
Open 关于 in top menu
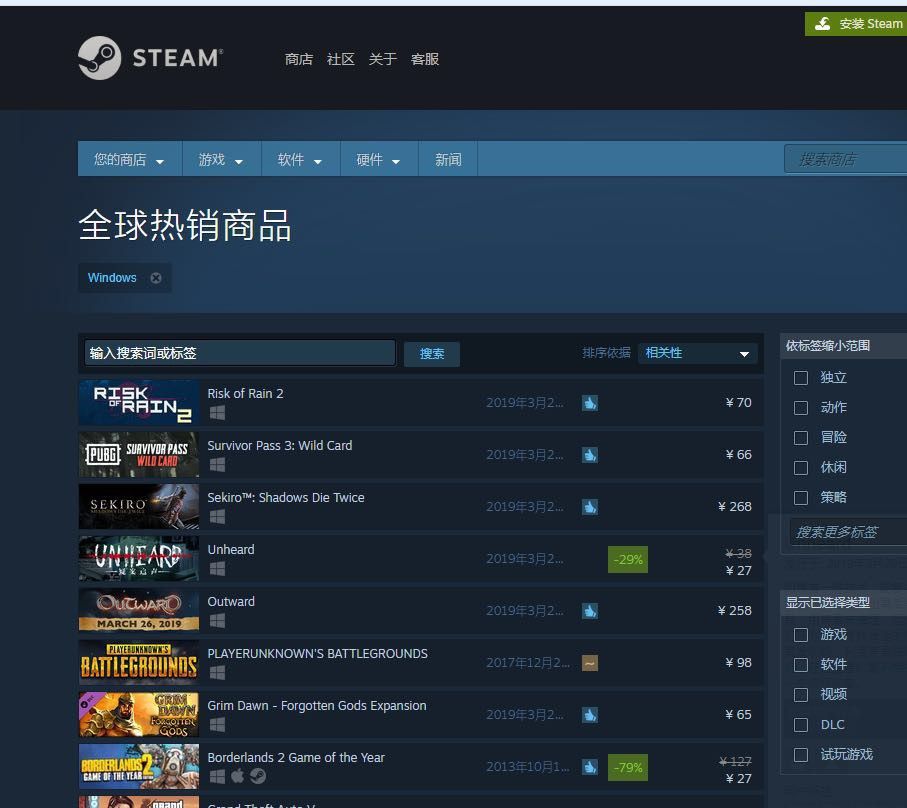pyautogui.click(x=382, y=59)
